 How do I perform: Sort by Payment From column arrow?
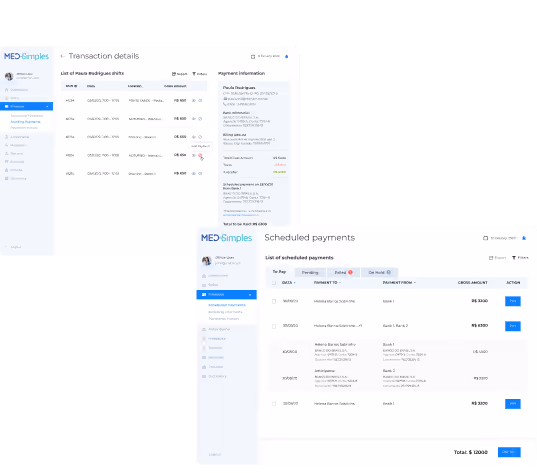pyautogui.click(x=415, y=283)
